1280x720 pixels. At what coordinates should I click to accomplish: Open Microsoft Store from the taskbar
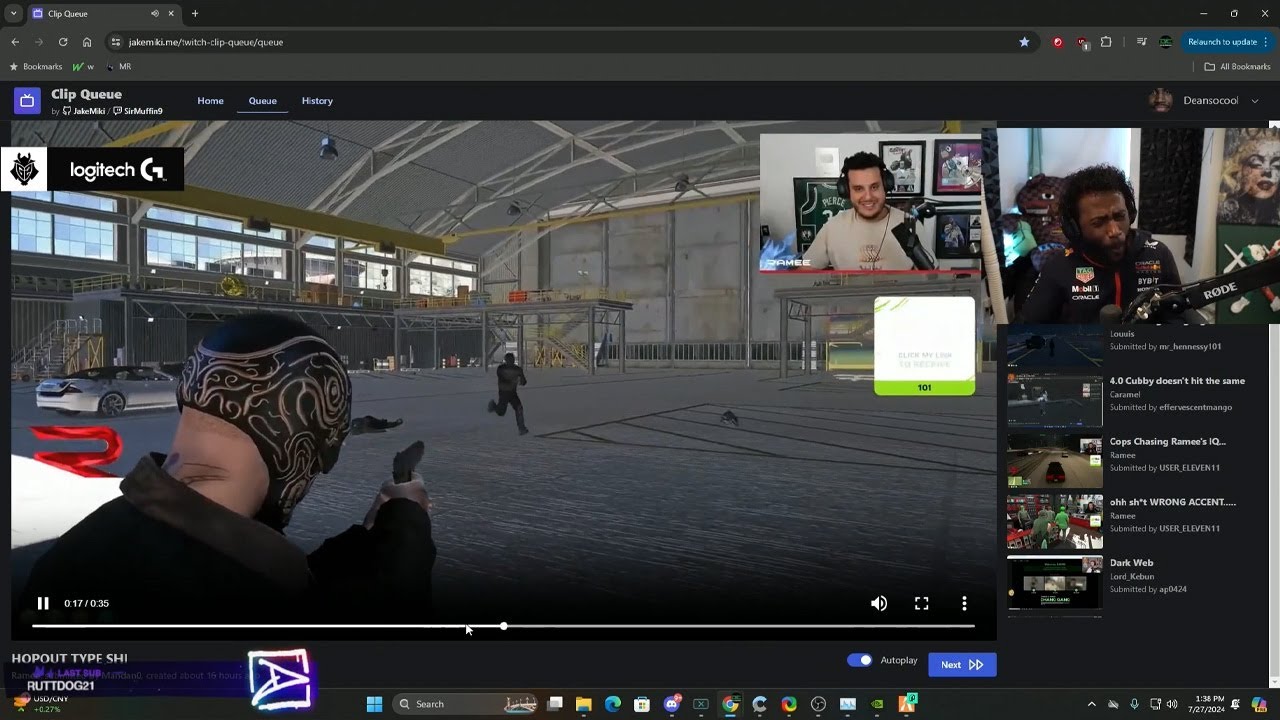coord(642,704)
